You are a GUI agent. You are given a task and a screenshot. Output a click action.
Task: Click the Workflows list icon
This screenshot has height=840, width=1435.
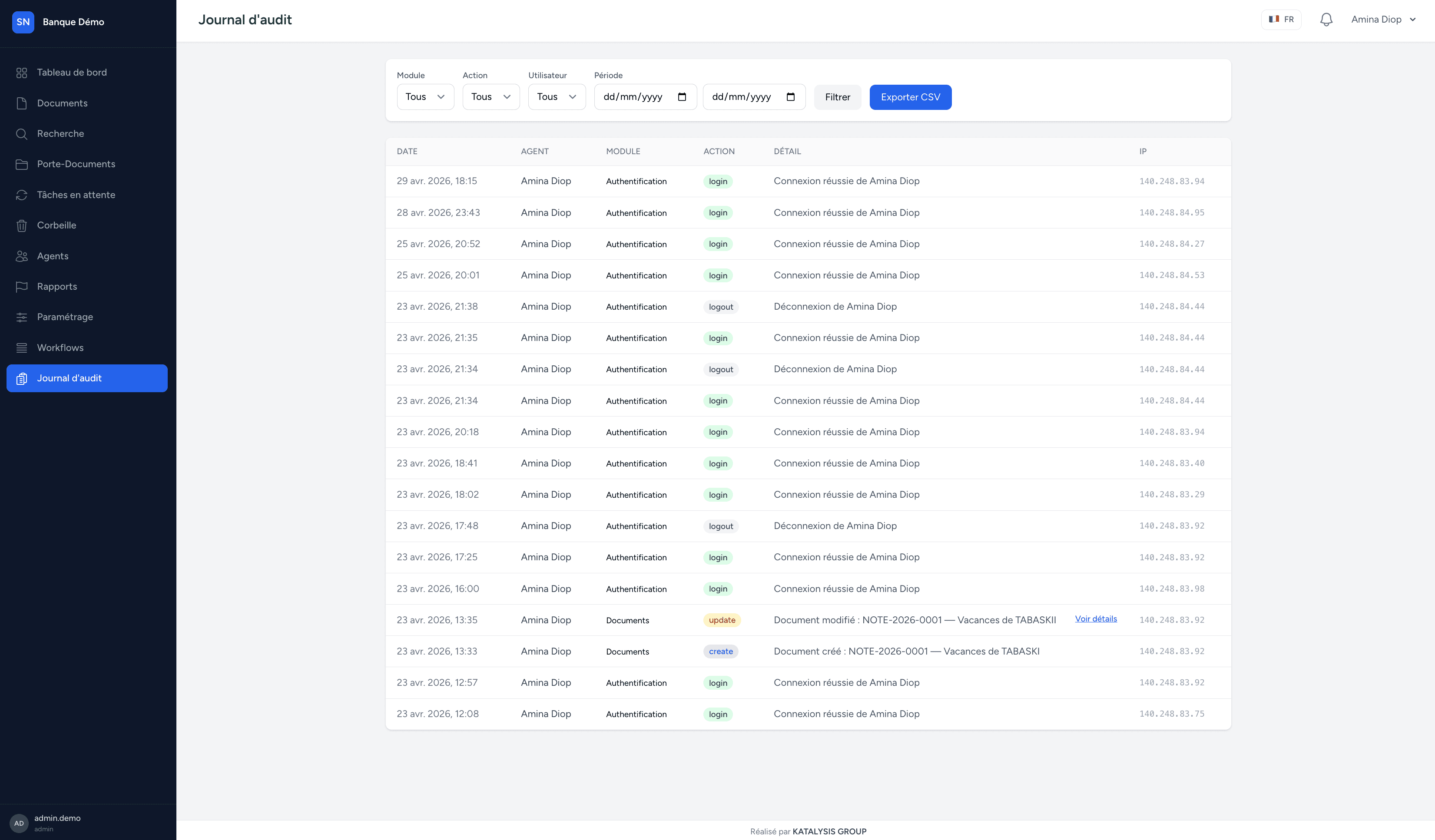point(22,348)
